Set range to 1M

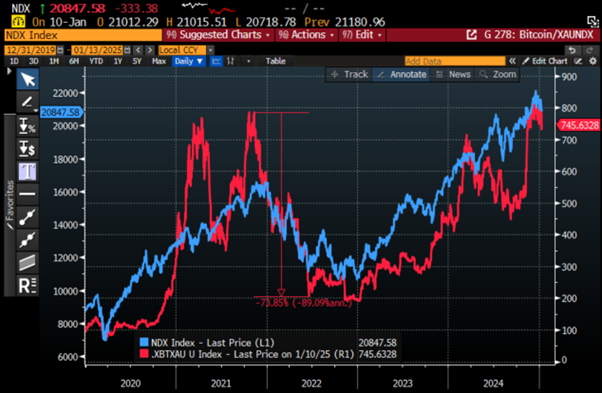click(54, 61)
